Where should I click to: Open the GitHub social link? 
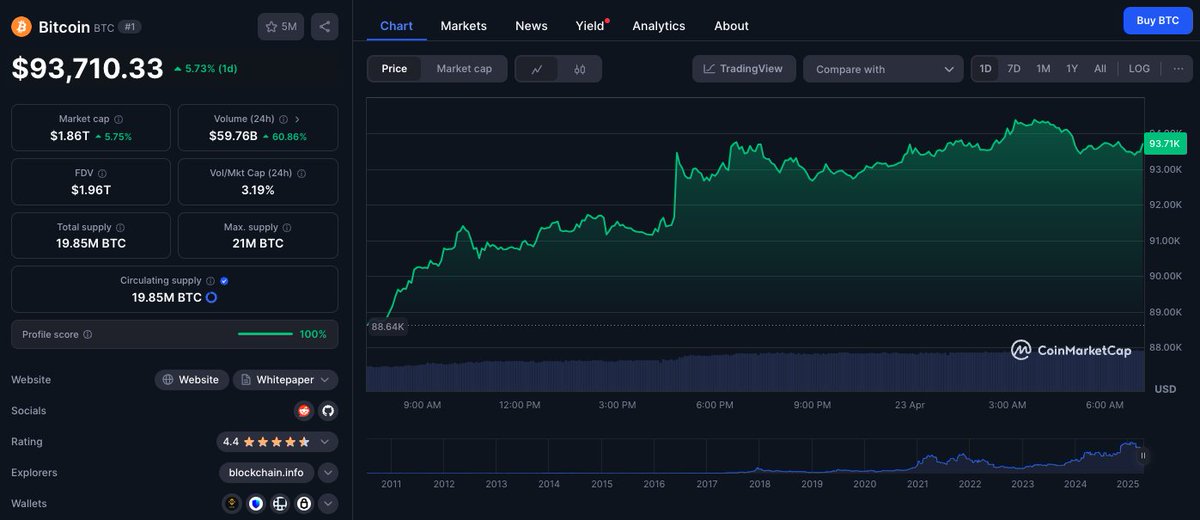coord(327,410)
